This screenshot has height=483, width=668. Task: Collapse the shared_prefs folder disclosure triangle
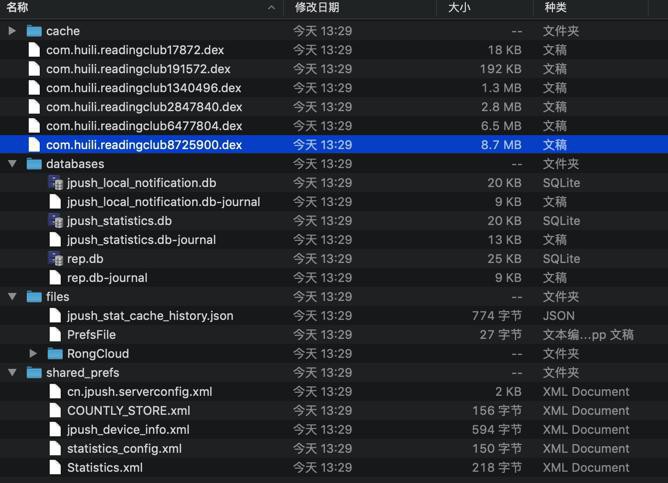[x=12, y=373]
